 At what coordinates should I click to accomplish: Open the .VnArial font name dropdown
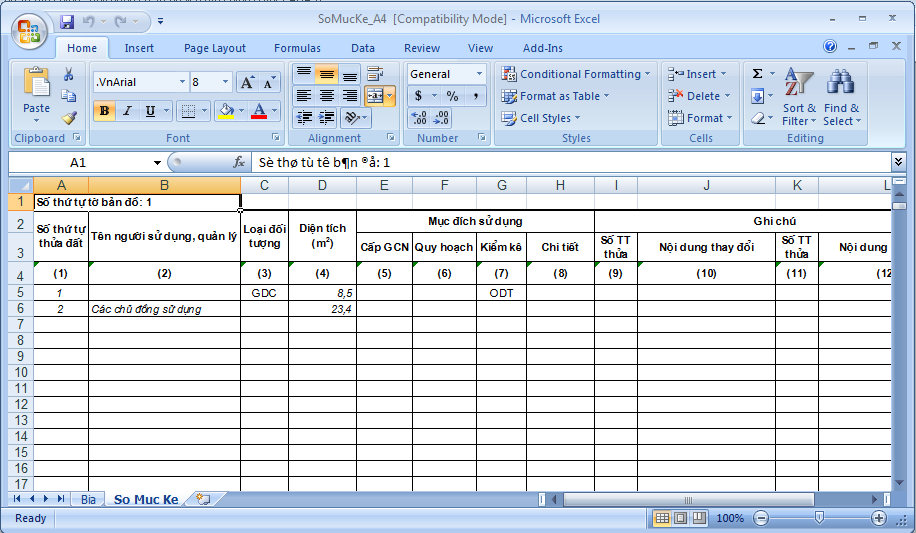click(182, 82)
